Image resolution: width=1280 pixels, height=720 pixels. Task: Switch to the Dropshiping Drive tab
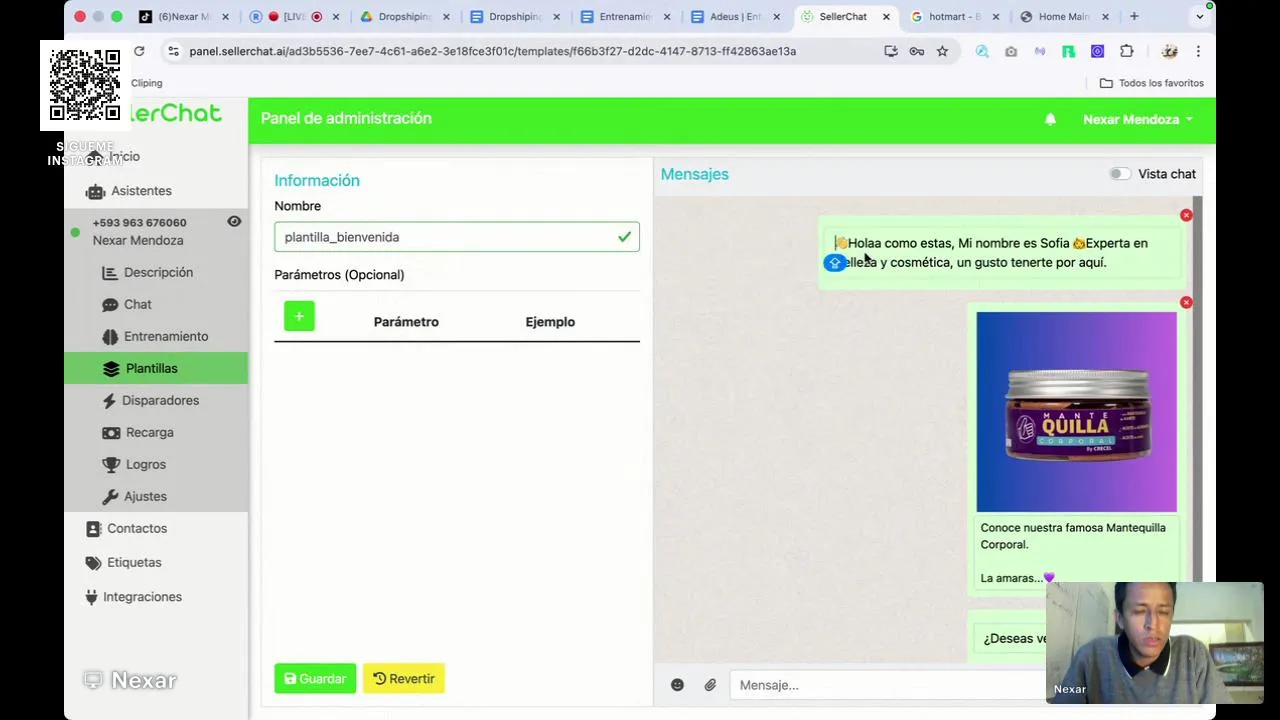tap(404, 16)
